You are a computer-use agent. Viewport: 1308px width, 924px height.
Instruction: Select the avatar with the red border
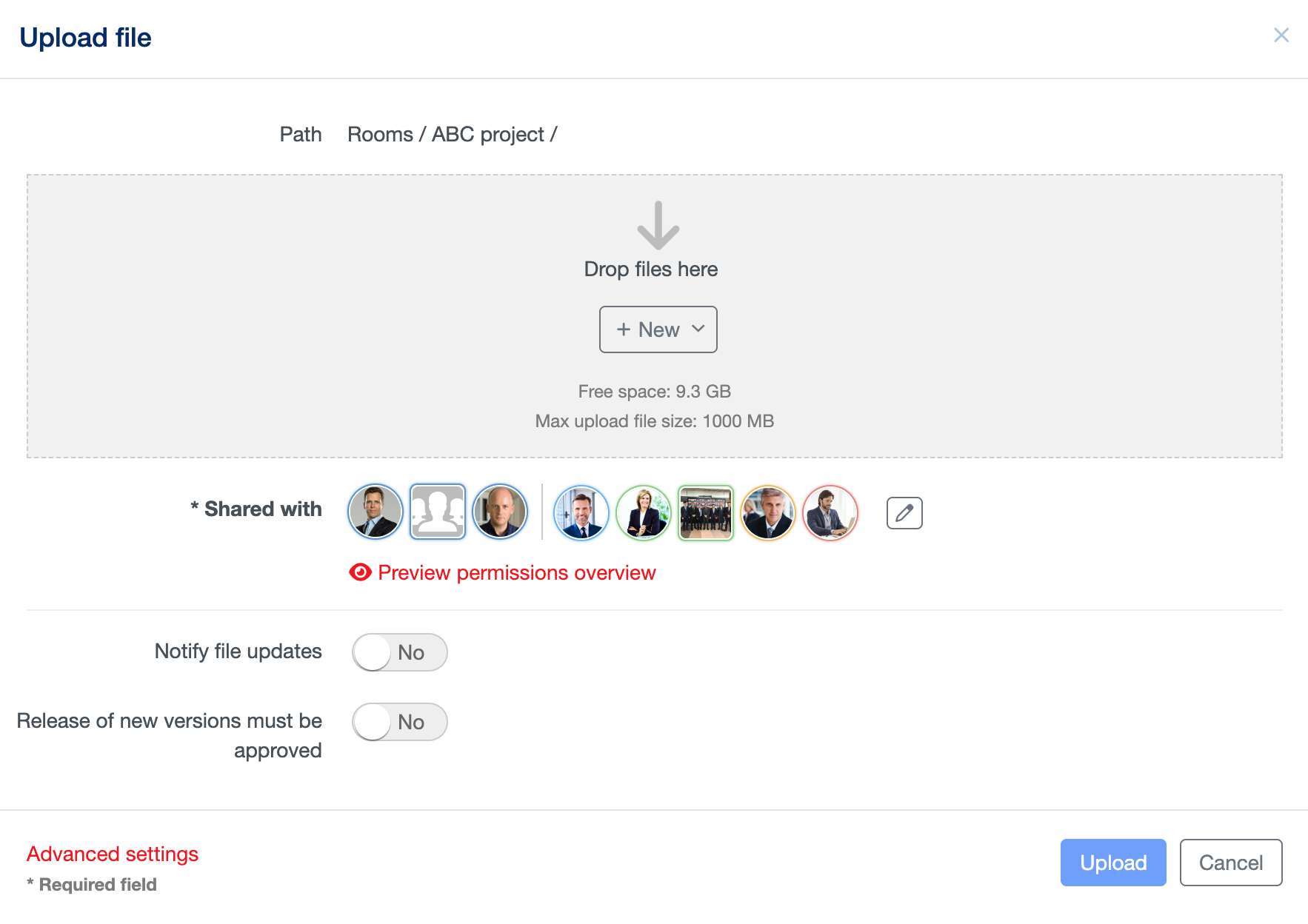pos(830,513)
